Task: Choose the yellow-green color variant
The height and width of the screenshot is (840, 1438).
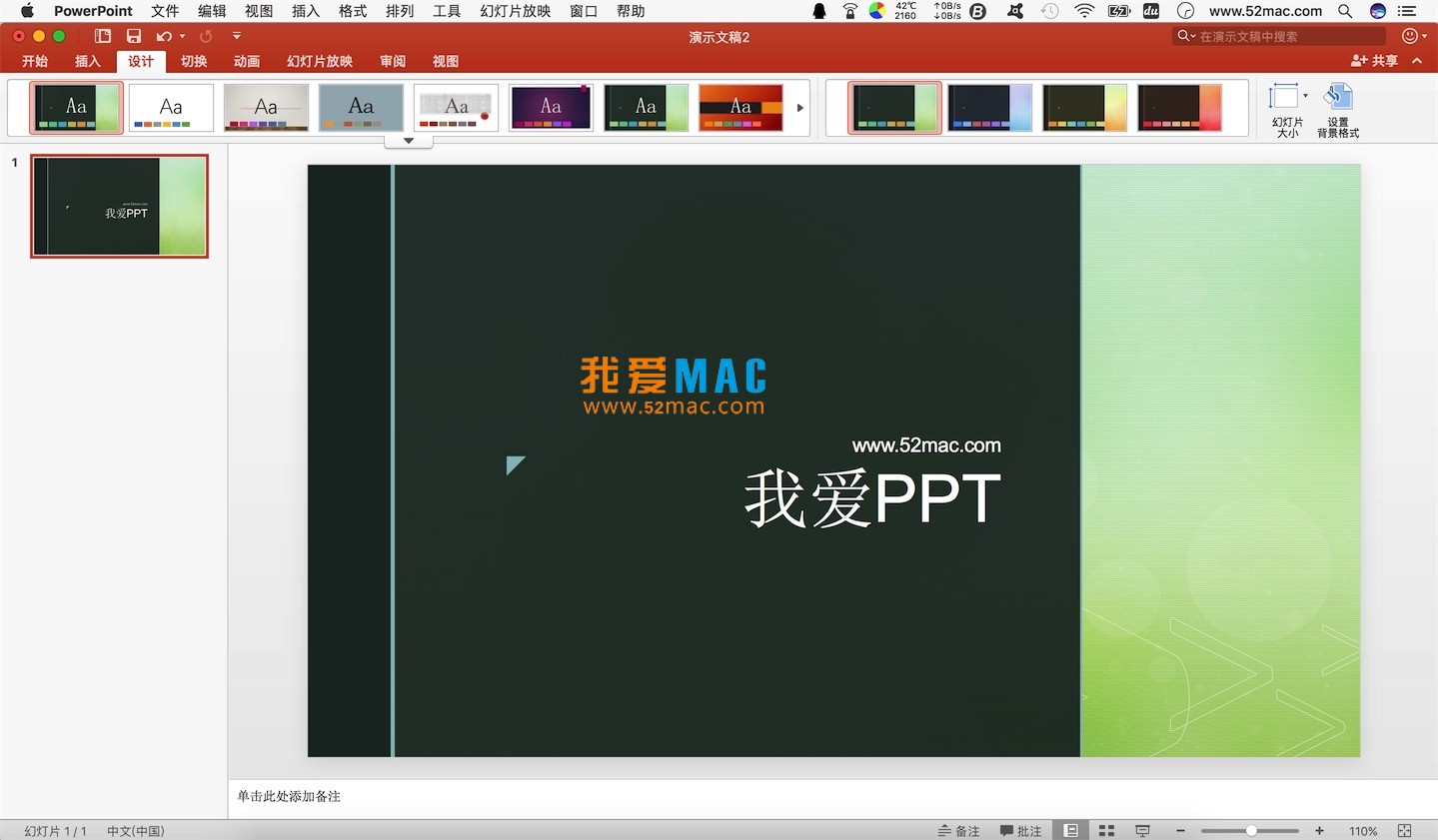Action: coord(1084,108)
